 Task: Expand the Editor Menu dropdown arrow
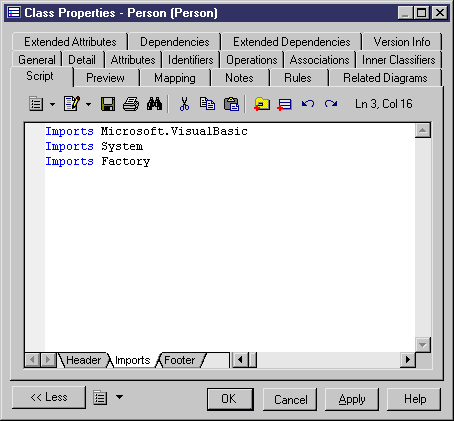tap(53, 104)
